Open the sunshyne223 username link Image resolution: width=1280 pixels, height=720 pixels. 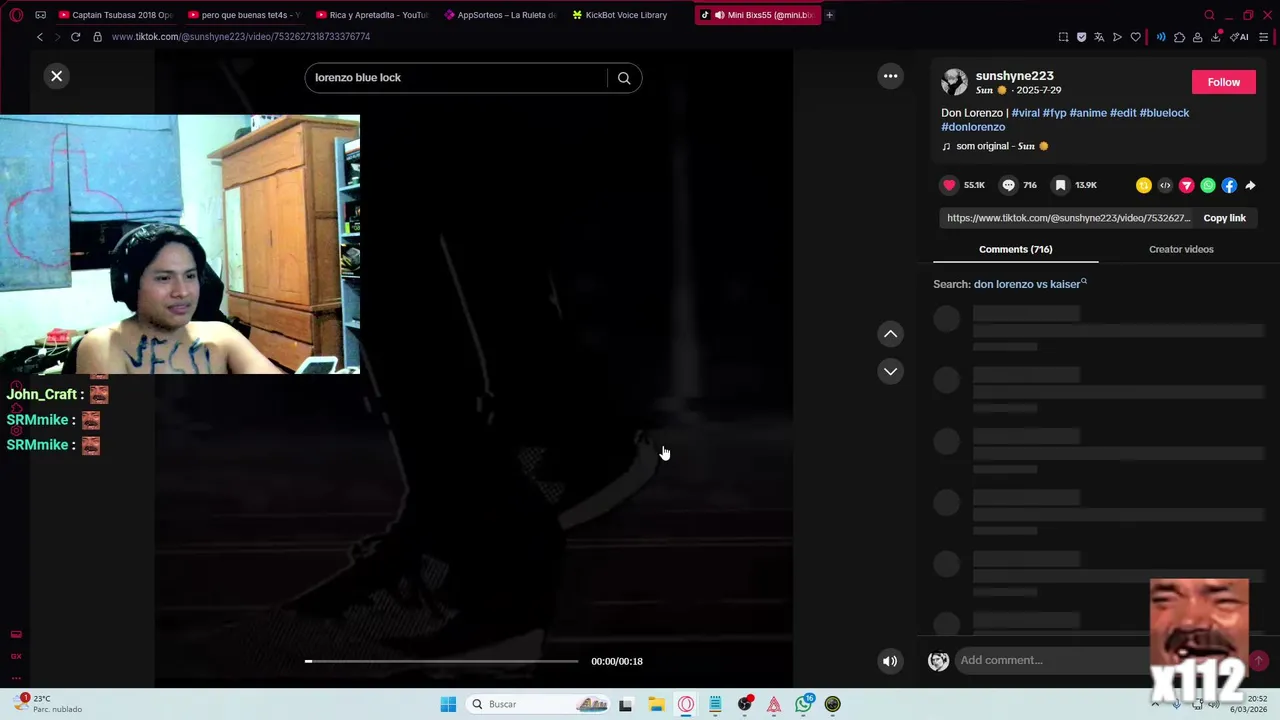(x=1014, y=76)
